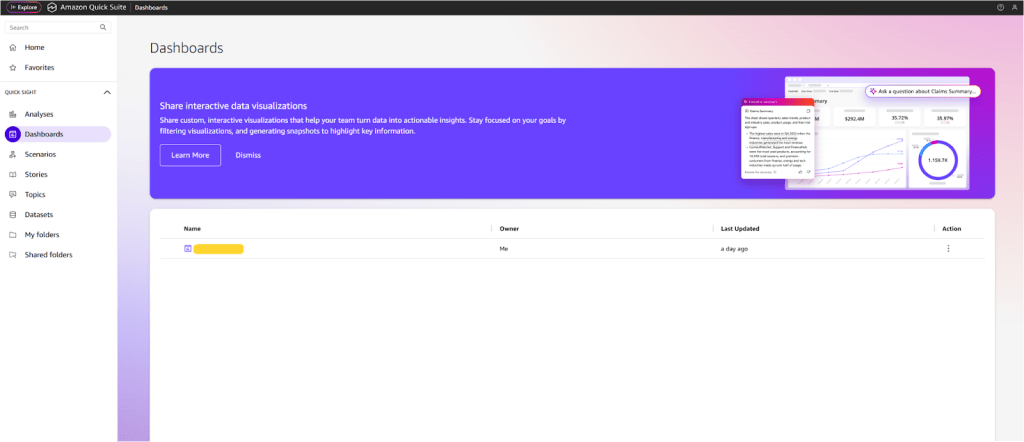Screen dimensions: 1024x442
Task: Click the Dashboards icon in the sidebar
Action: tap(12, 134)
